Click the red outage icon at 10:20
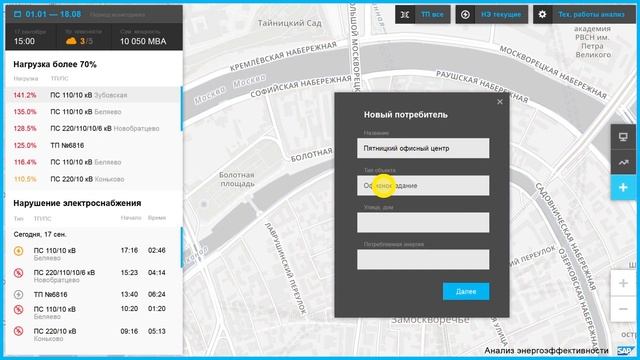The width and height of the screenshot is (640, 360). point(18,309)
